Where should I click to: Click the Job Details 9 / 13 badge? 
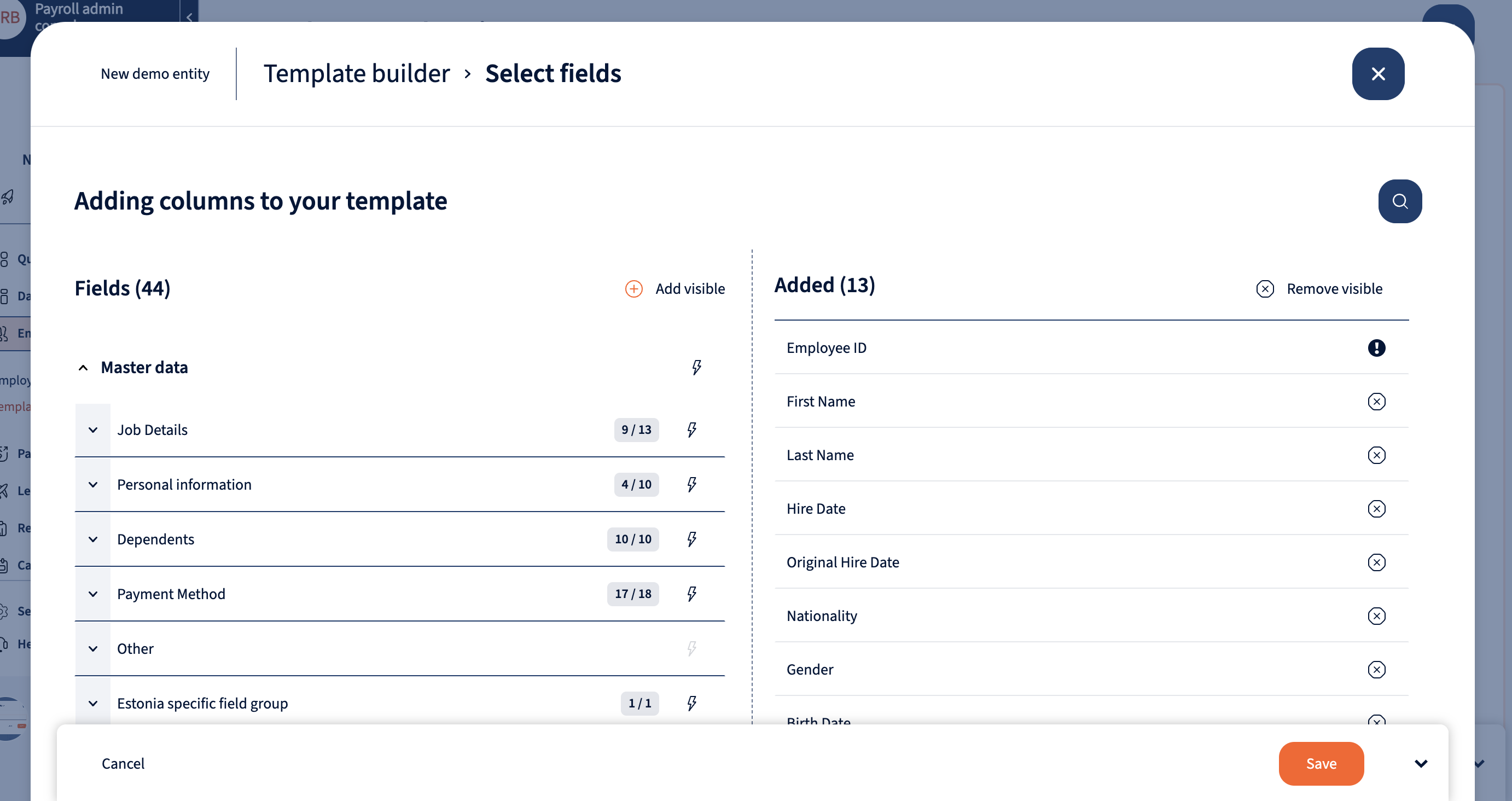pyautogui.click(x=636, y=429)
